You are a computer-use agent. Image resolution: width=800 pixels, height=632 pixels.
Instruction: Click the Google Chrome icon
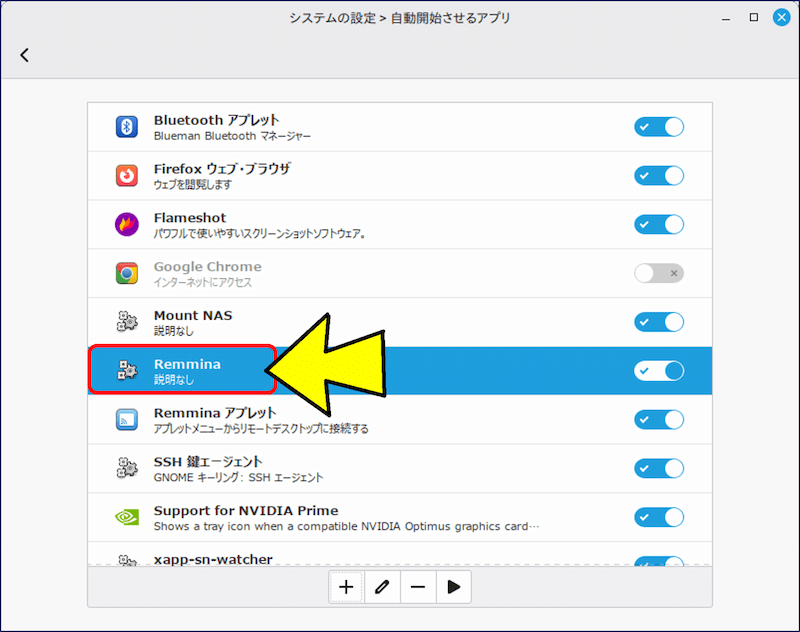pos(127,273)
